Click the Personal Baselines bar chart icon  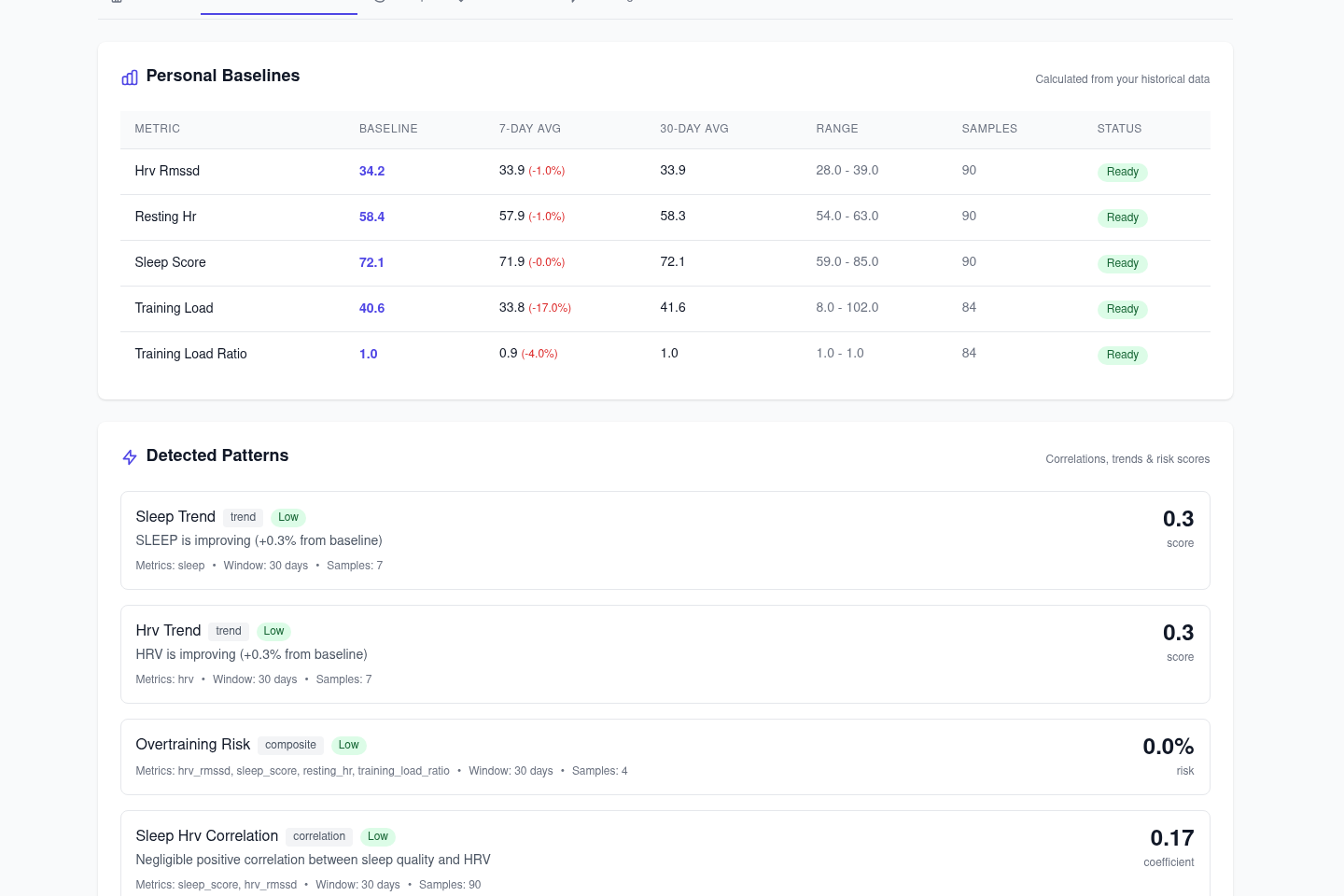(x=130, y=77)
